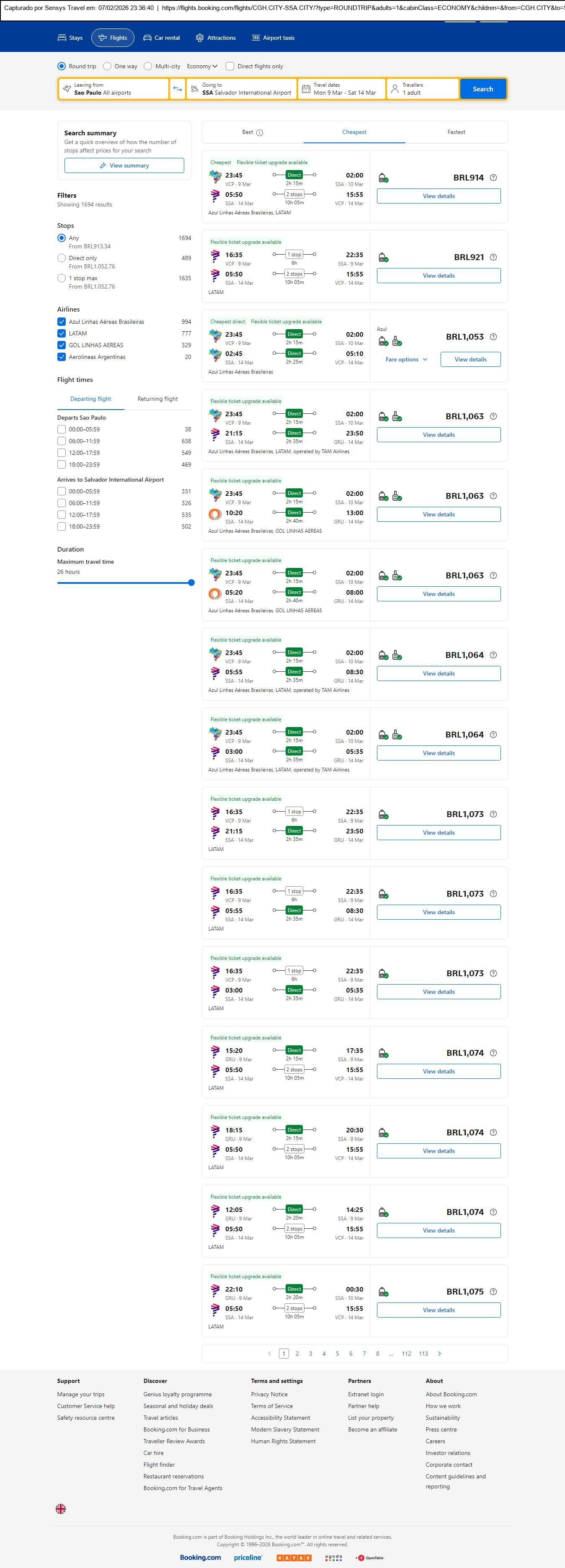Screen dimensions: 565x1568
Task: Click the Car rental car icon
Action: 147,38
